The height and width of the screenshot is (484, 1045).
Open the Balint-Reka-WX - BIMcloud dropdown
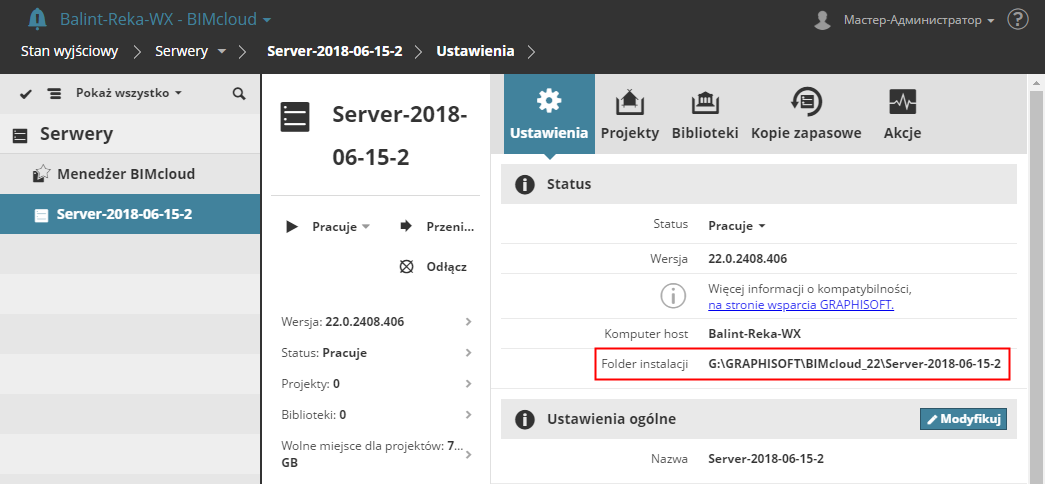coord(165,19)
